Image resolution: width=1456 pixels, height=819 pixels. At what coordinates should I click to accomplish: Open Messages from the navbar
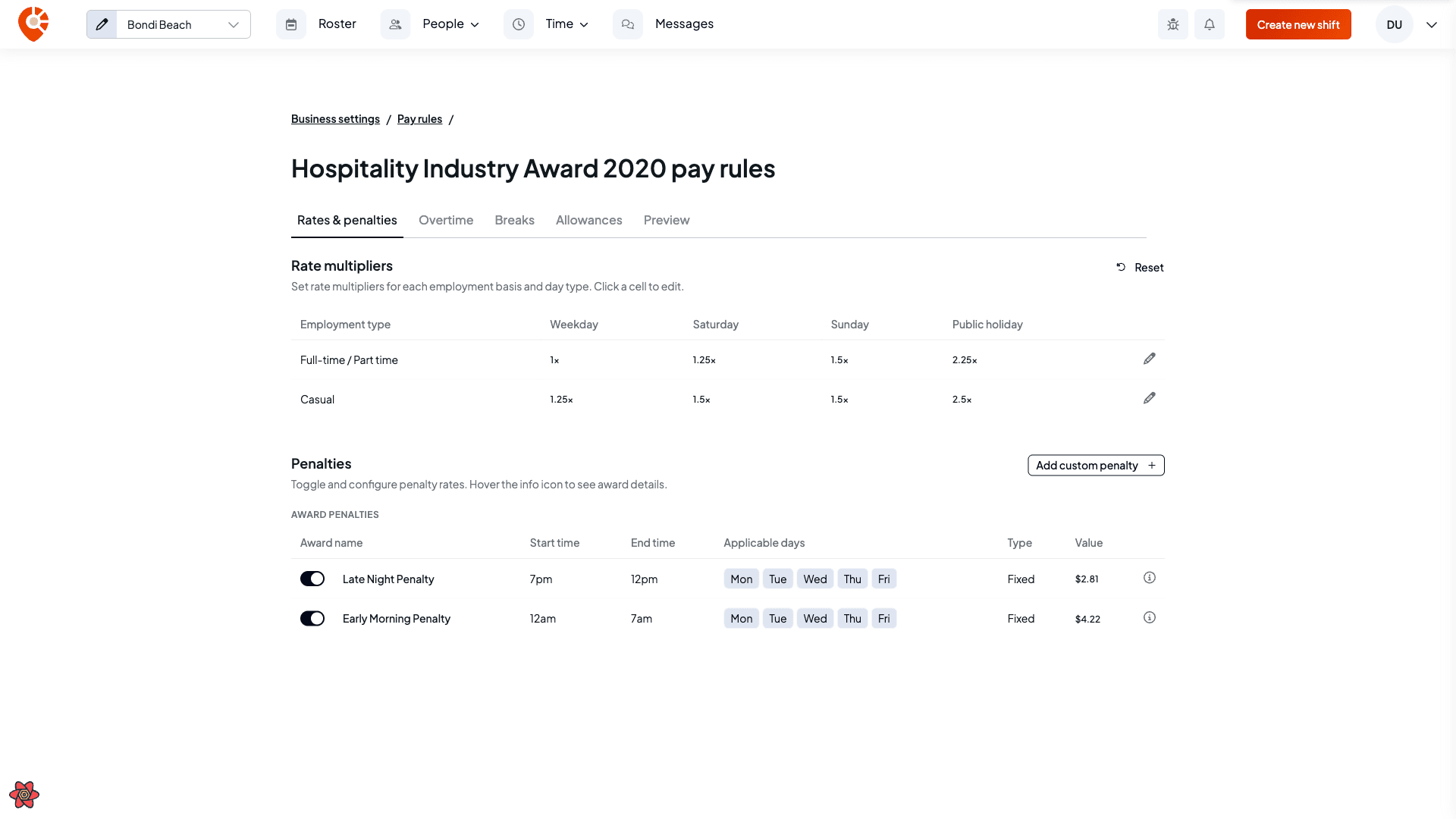684,24
